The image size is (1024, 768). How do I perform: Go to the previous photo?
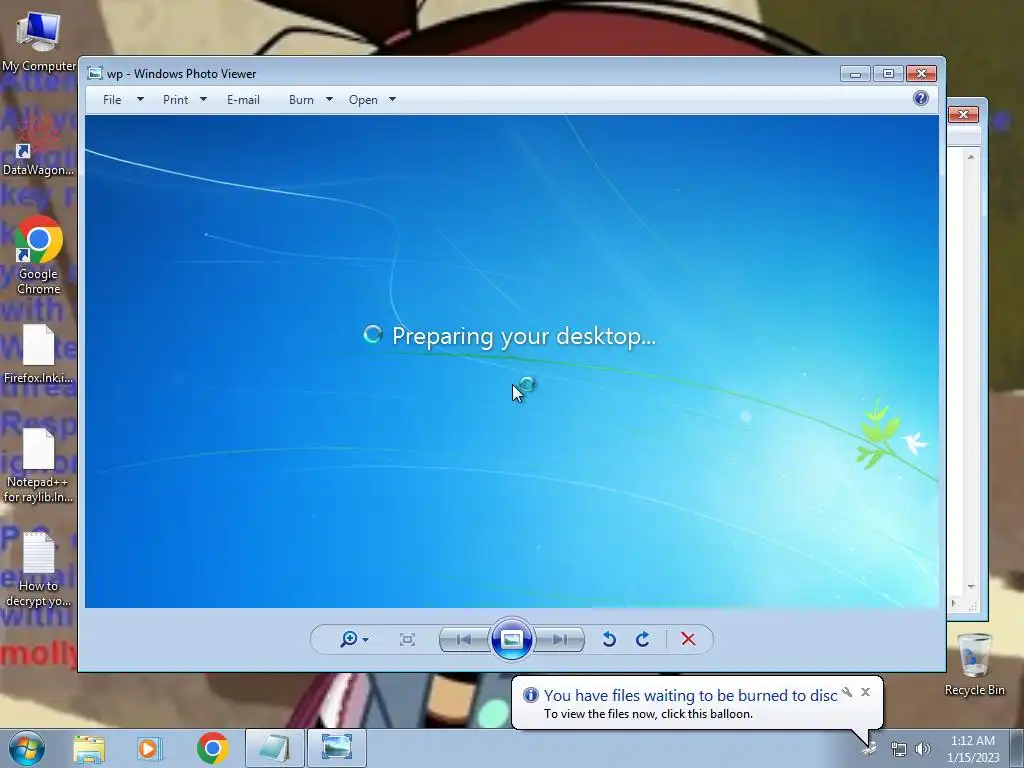(x=464, y=639)
